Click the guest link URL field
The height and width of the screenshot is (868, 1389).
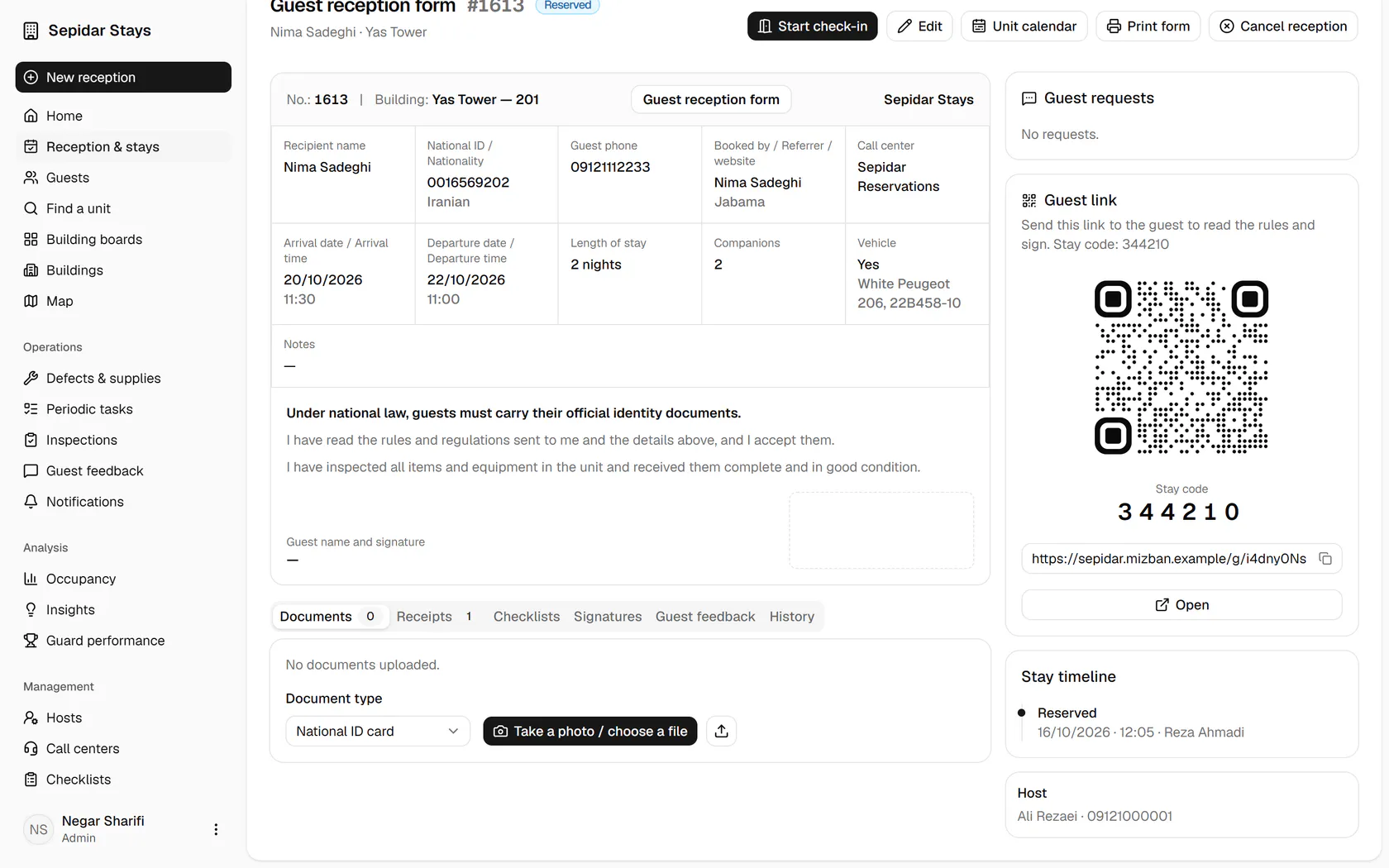tap(1181, 559)
